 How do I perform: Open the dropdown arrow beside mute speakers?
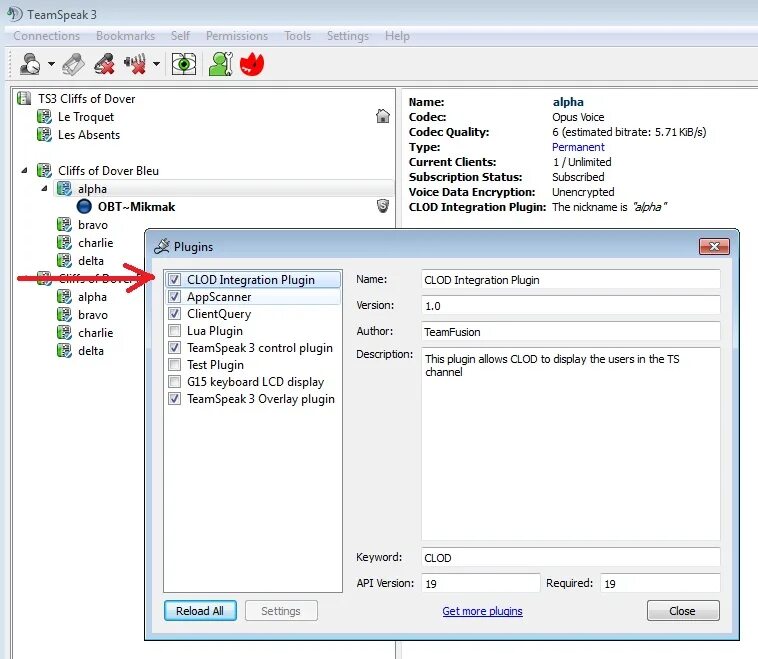[x=156, y=64]
